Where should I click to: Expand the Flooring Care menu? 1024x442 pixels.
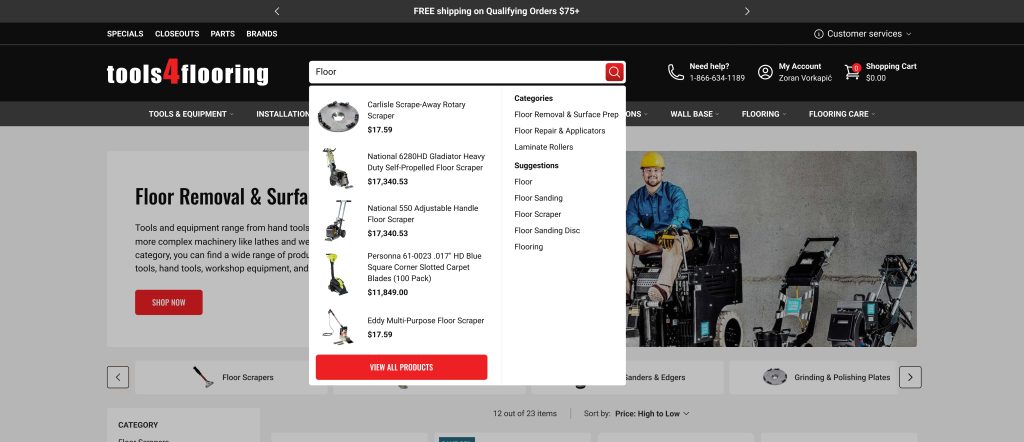click(x=842, y=114)
